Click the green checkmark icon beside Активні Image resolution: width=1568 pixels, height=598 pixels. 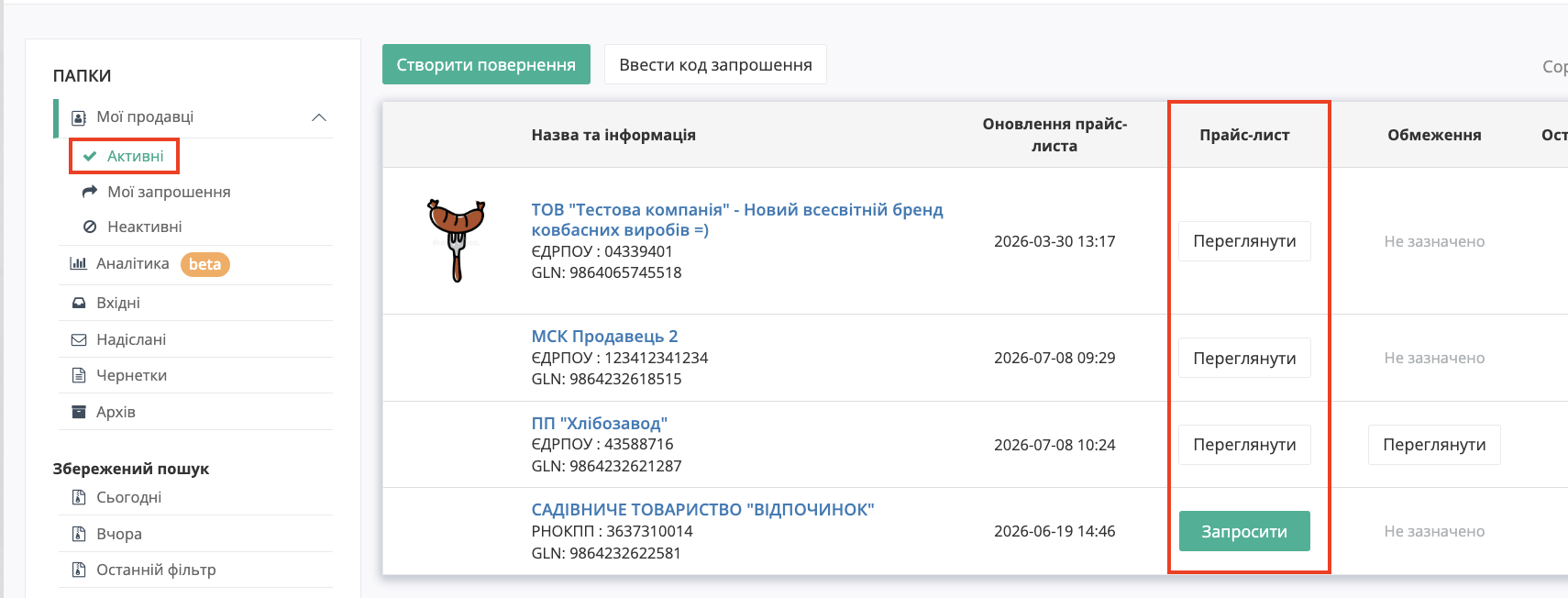tap(90, 156)
